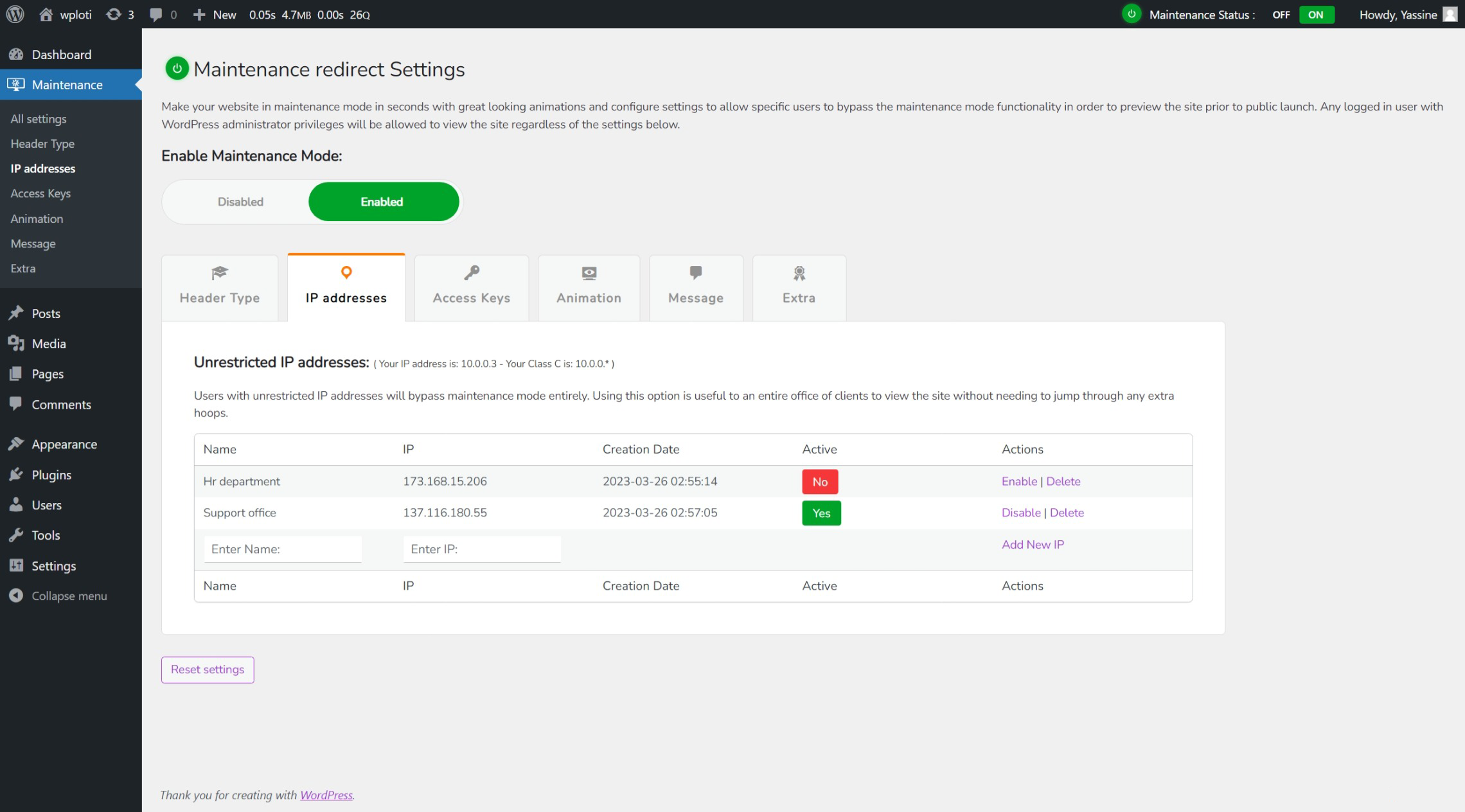Open the All settings sidebar section
This screenshot has height=812, width=1465.
coord(38,119)
